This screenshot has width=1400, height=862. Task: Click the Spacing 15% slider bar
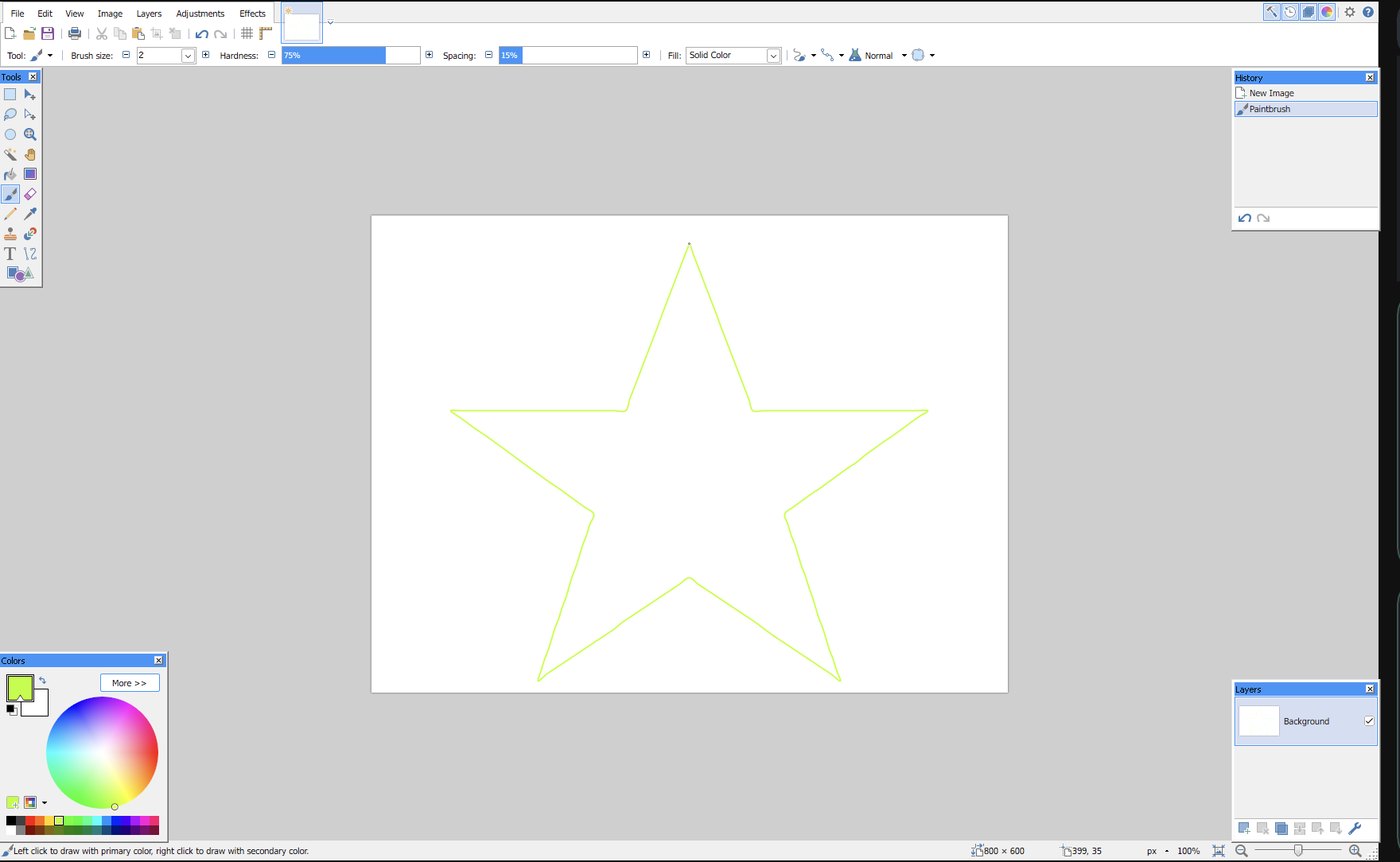coord(568,55)
